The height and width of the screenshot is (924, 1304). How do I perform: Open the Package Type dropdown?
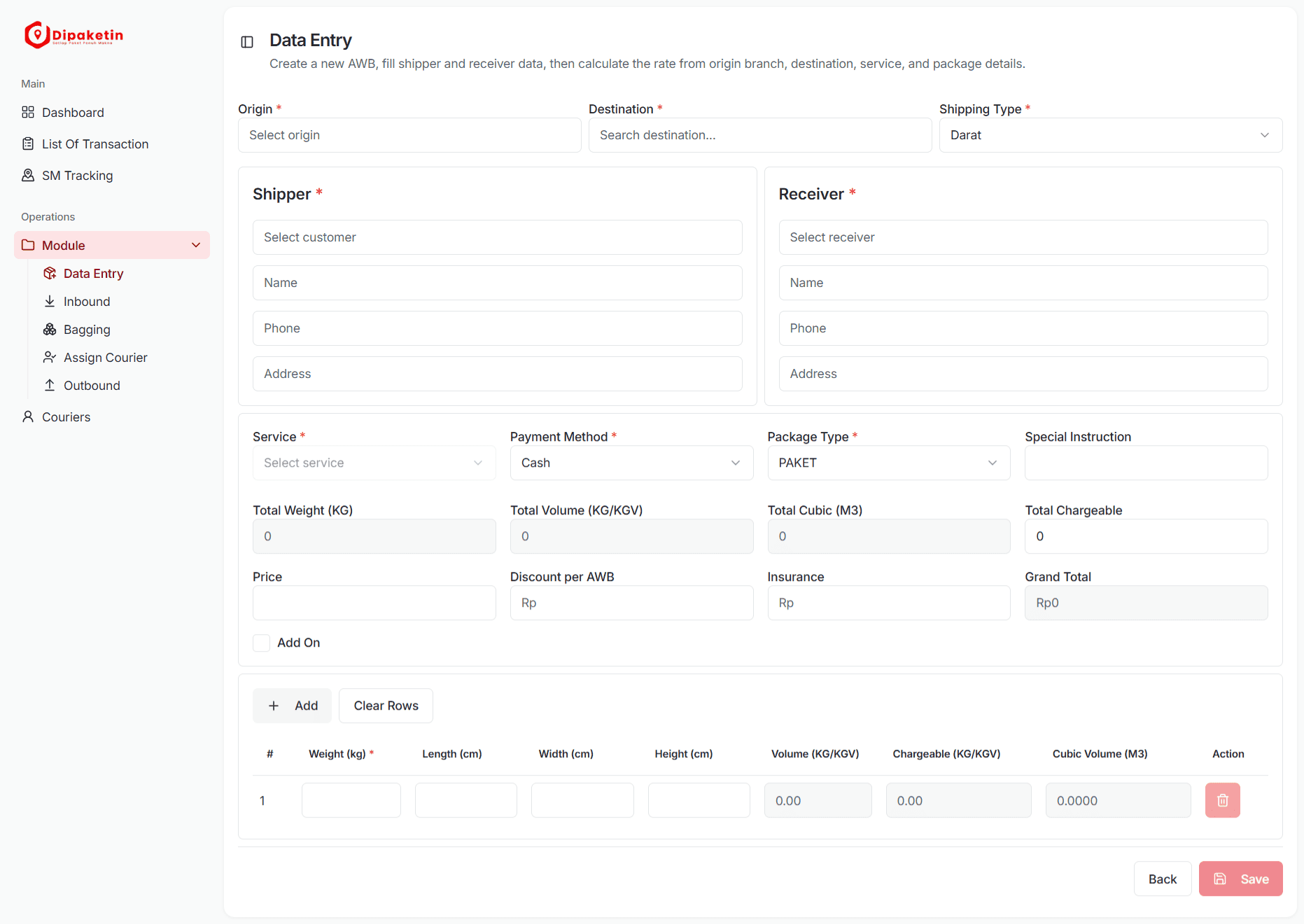[x=889, y=463]
